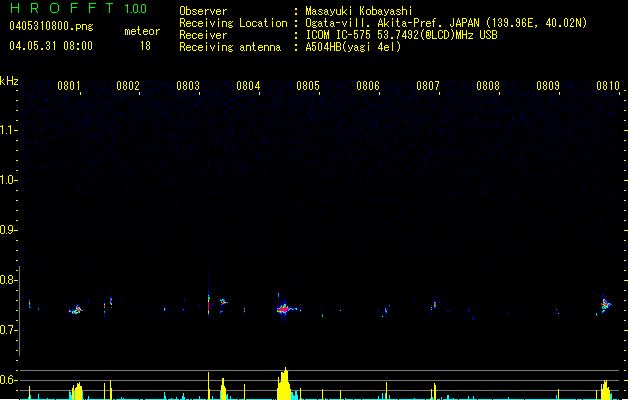Image resolution: width=629 pixels, height=400 pixels.
Task: Select the 0808 time marker label
Action: tap(488, 86)
